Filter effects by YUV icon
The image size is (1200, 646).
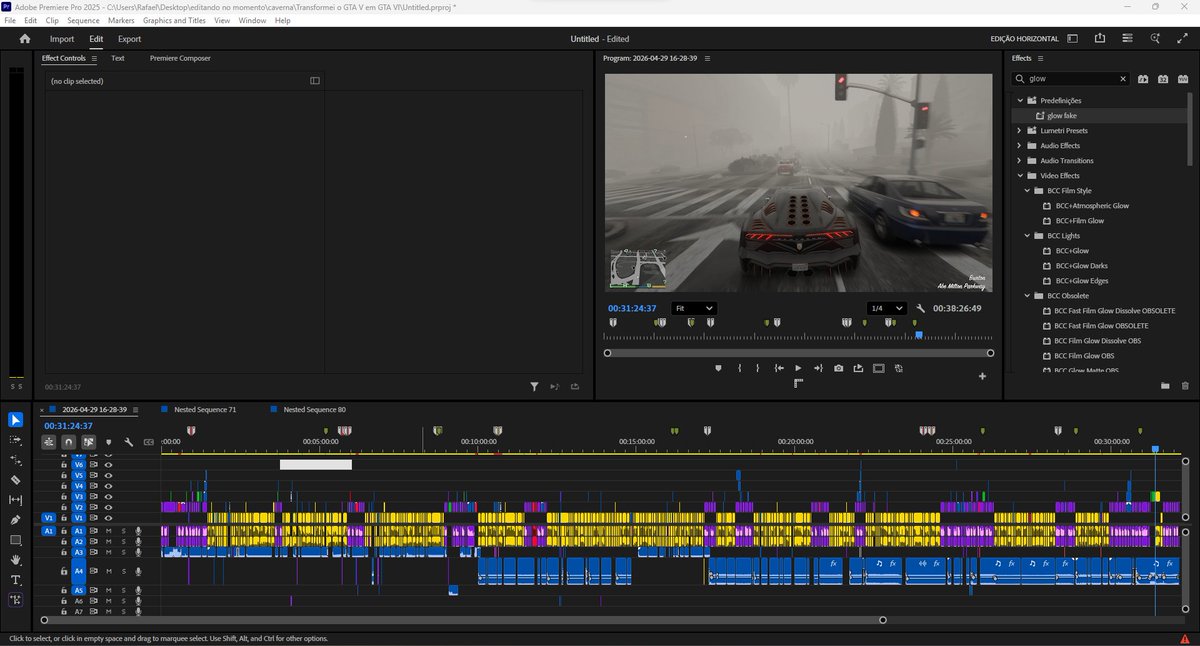pos(1183,78)
